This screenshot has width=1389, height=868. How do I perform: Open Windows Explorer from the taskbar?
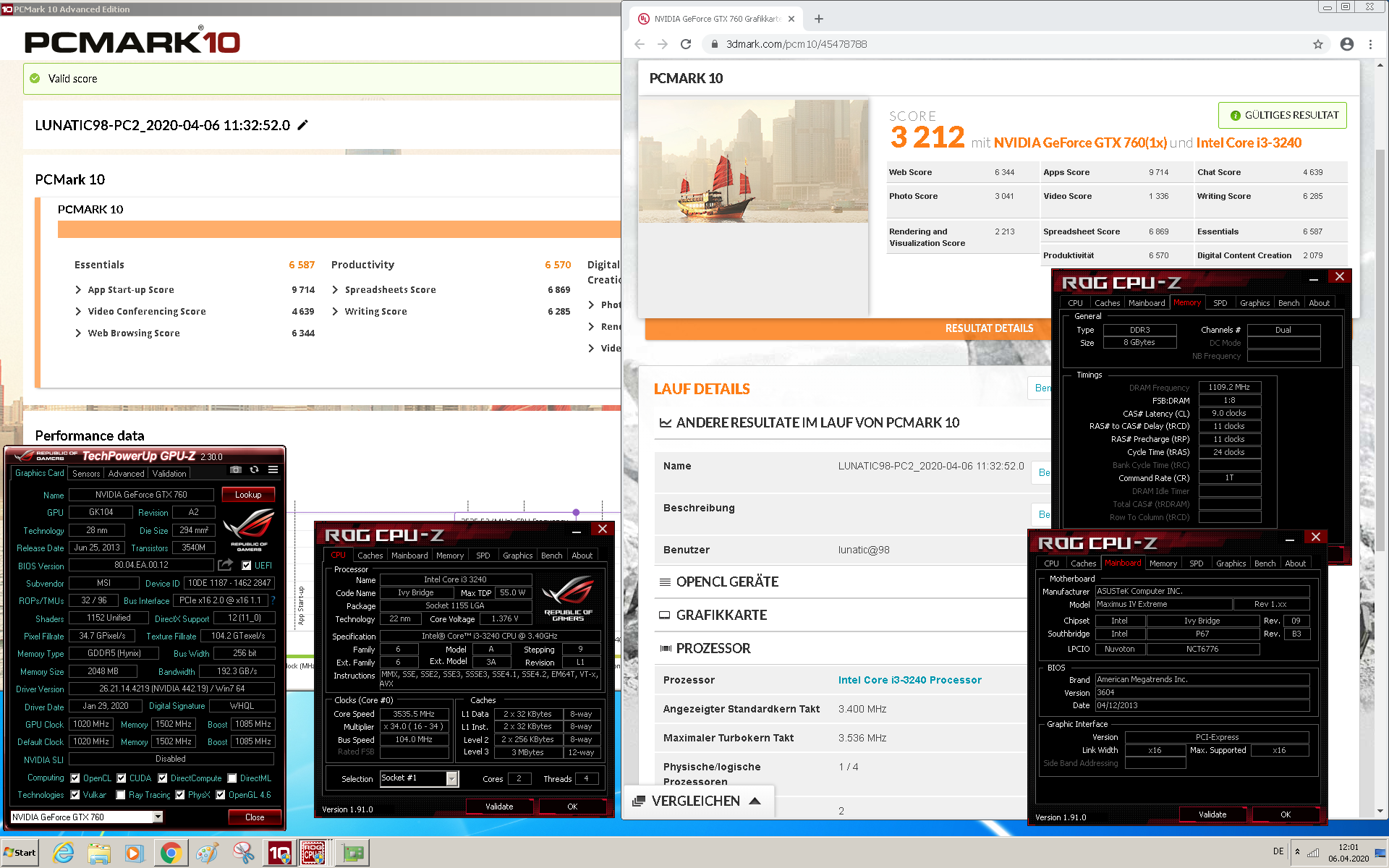point(99,853)
